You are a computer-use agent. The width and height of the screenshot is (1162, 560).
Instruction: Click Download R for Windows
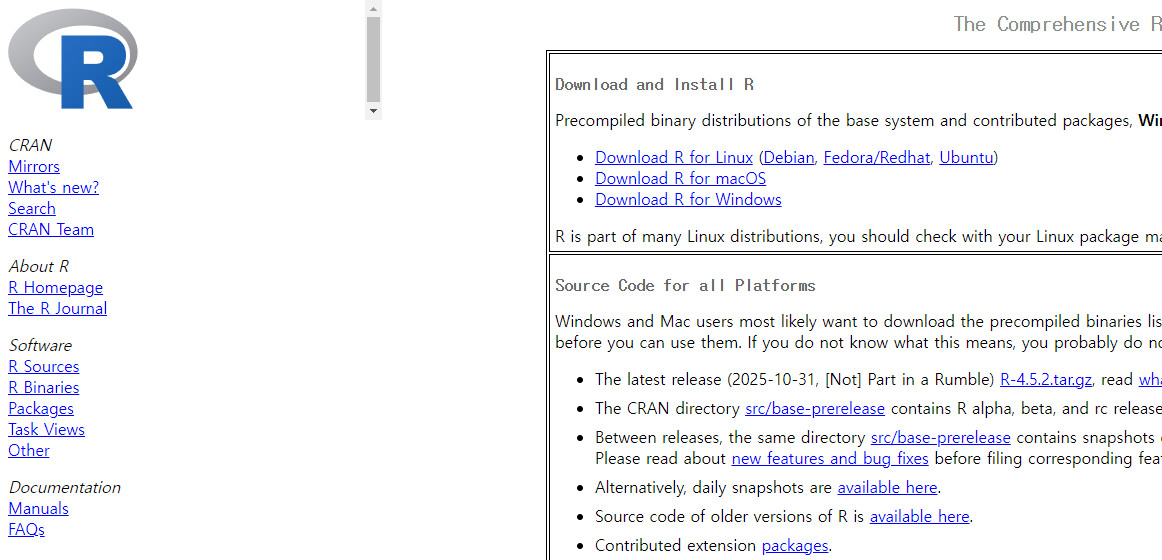pos(688,199)
